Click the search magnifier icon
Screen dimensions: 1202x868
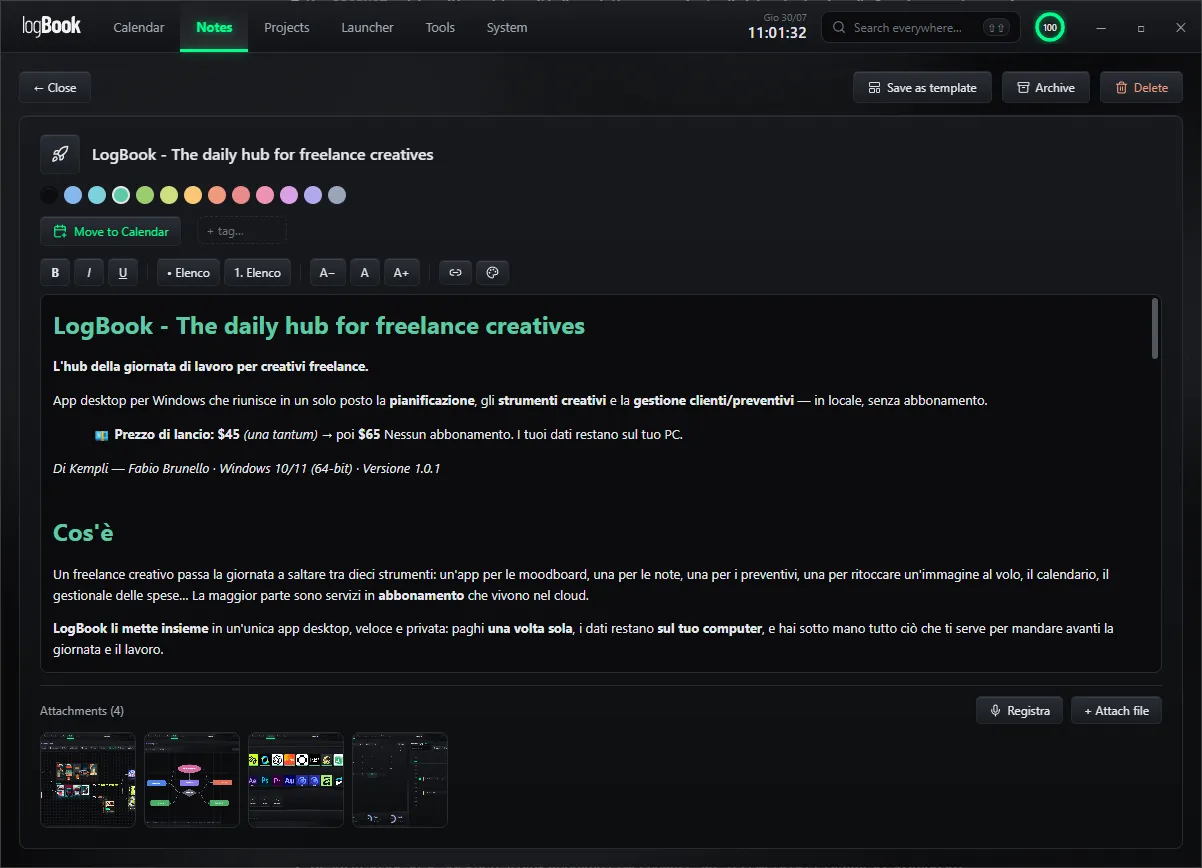(x=839, y=28)
